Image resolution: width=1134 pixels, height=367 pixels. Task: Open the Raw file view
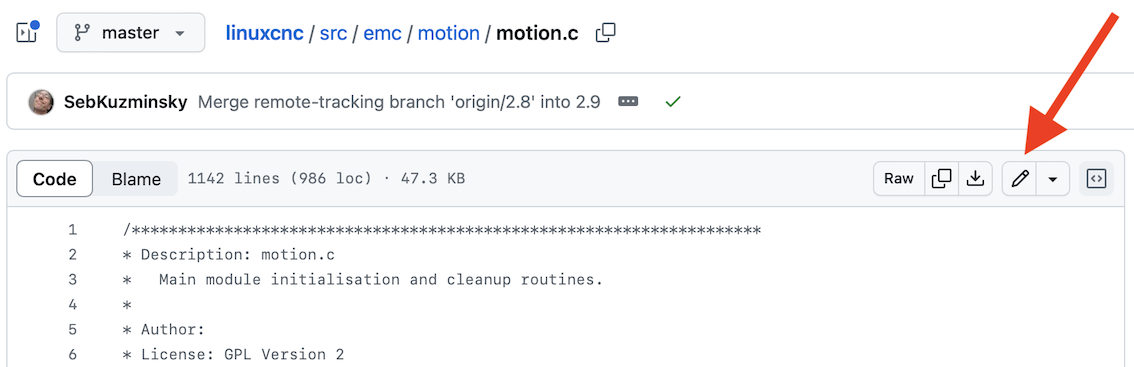(899, 179)
